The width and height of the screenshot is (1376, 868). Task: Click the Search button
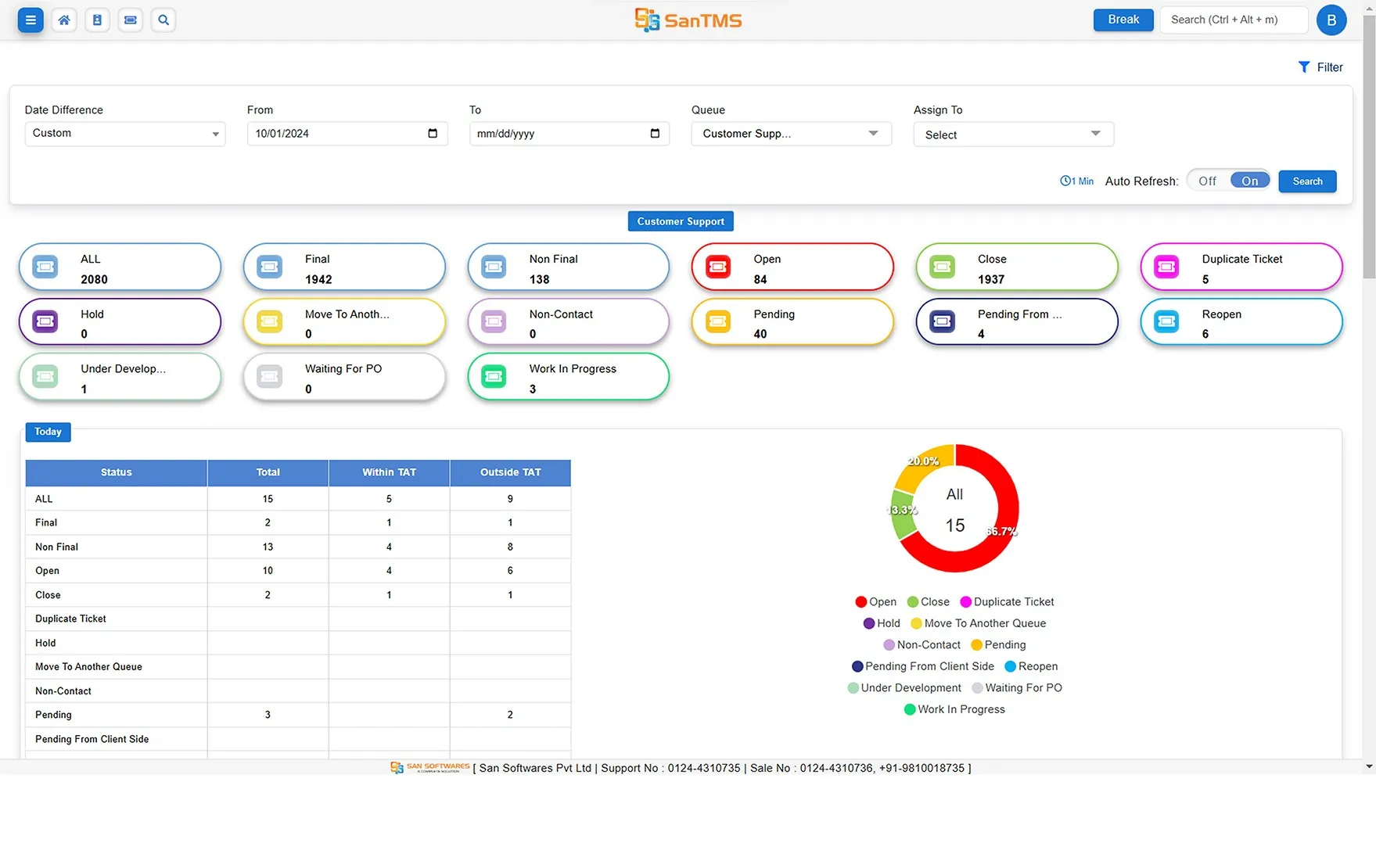tap(1307, 181)
